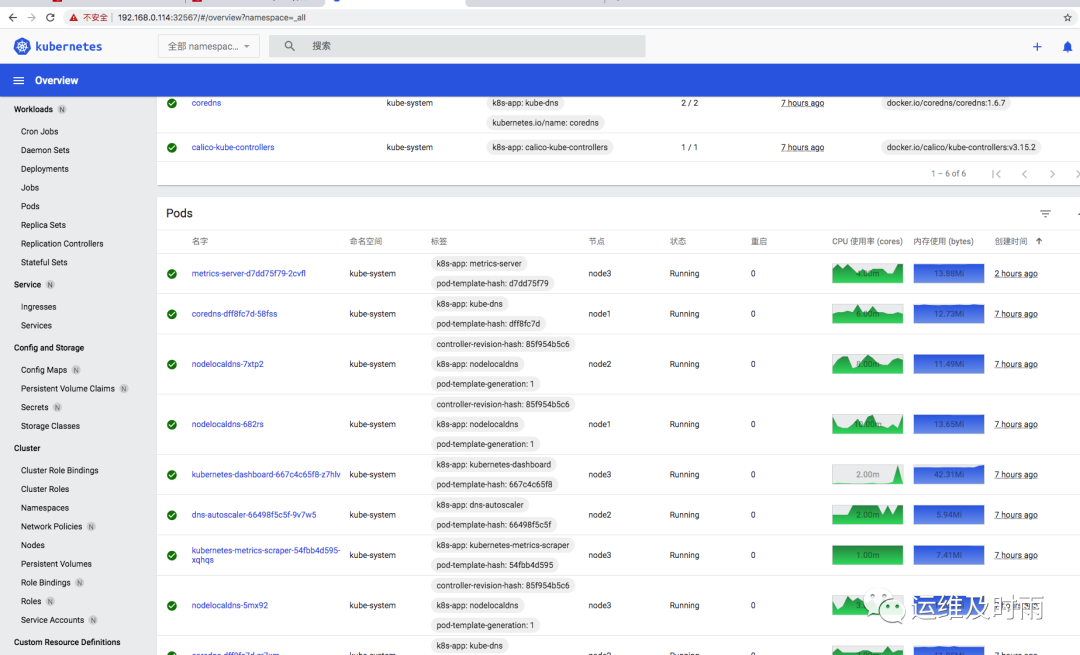Open Deployments in sidebar

coord(45,169)
